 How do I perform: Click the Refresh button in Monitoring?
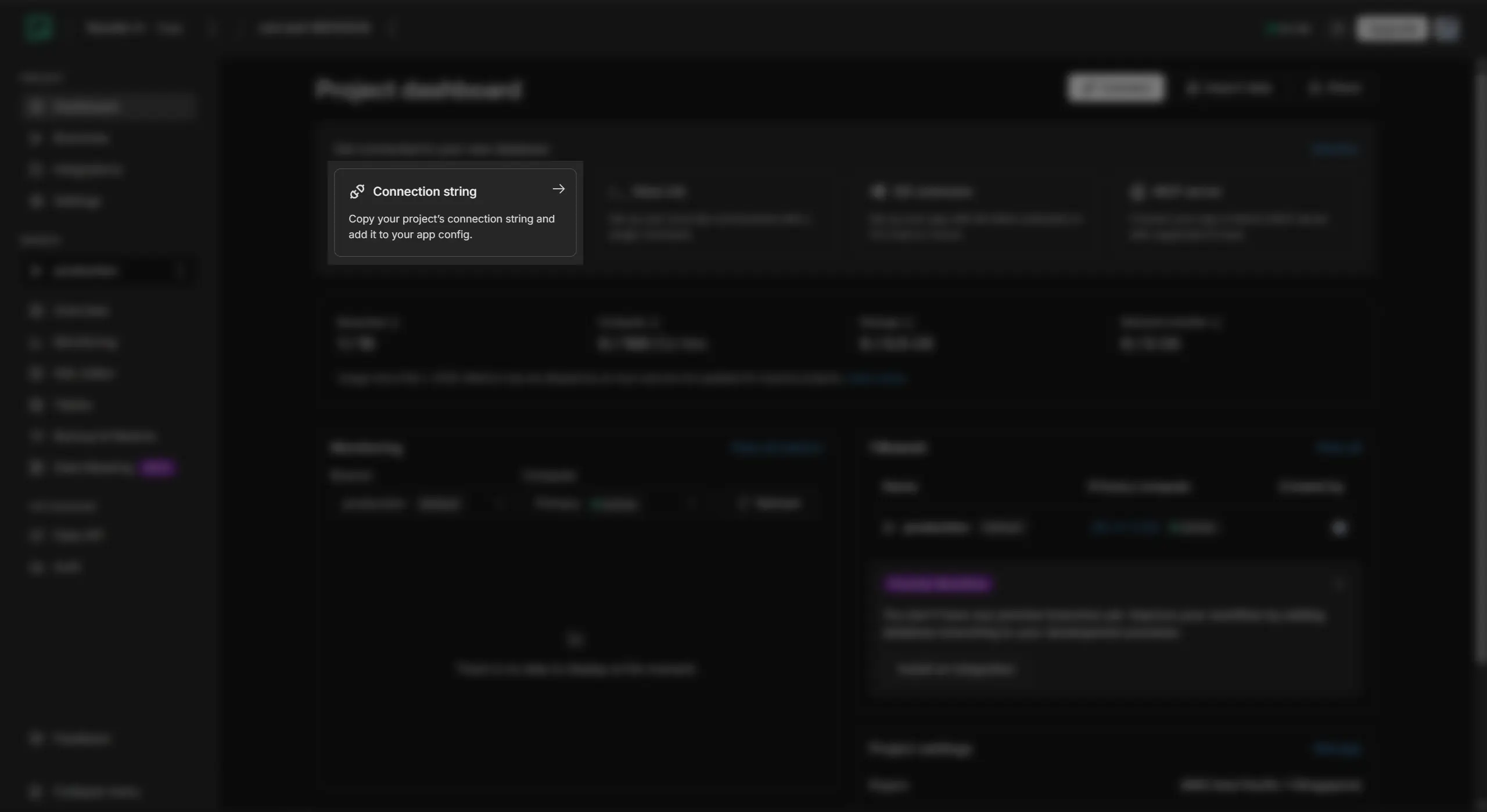770,504
